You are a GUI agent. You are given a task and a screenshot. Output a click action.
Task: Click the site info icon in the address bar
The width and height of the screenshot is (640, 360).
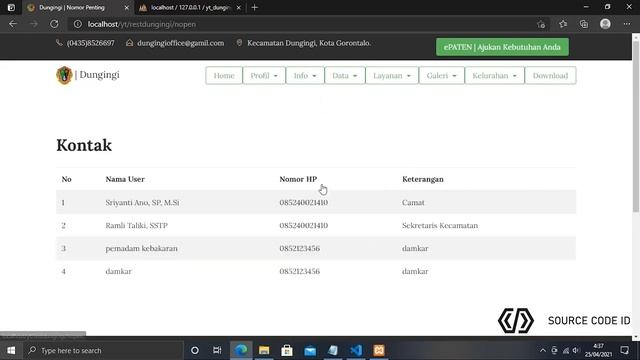(78, 24)
